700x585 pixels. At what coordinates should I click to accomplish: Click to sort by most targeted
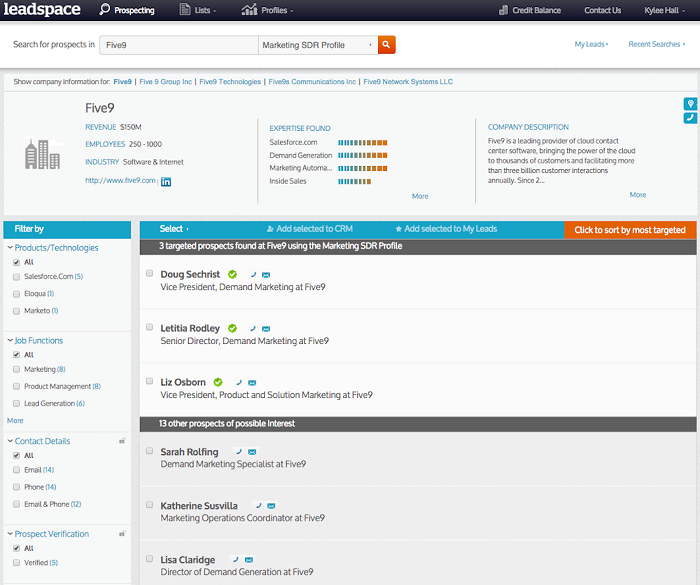(x=630, y=230)
